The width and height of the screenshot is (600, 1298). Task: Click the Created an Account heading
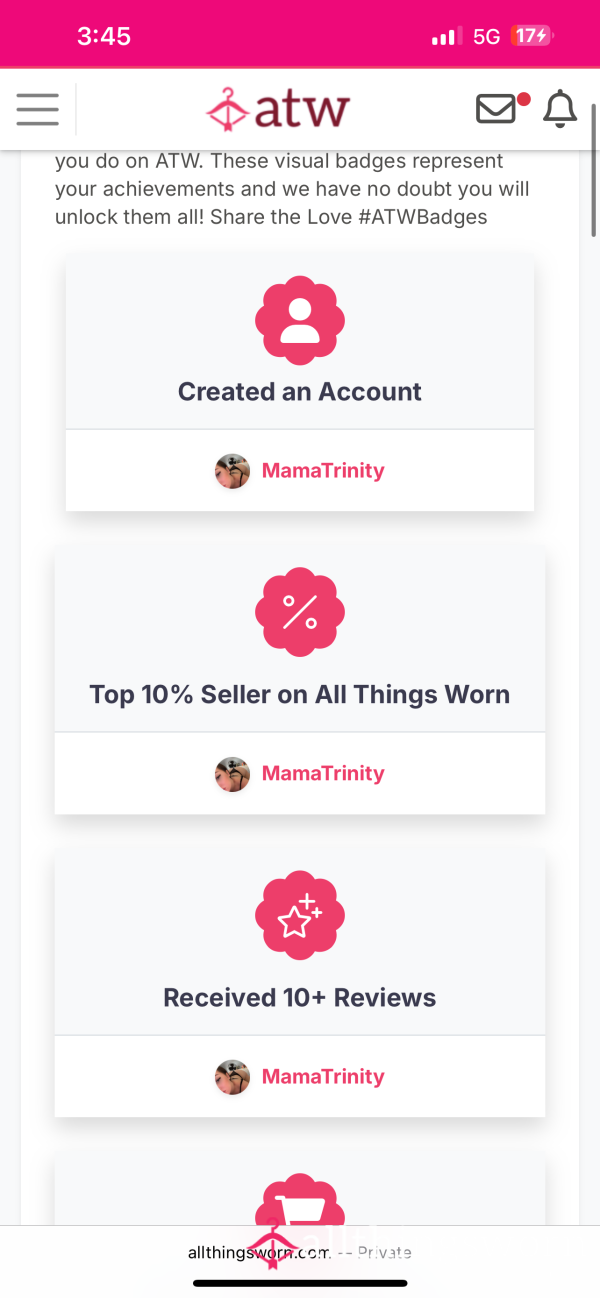[300, 392]
